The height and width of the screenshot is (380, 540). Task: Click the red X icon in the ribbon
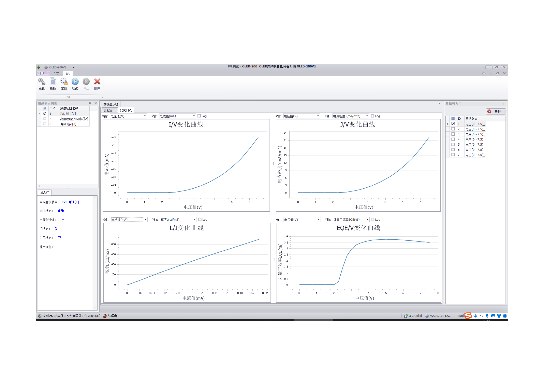[97, 82]
